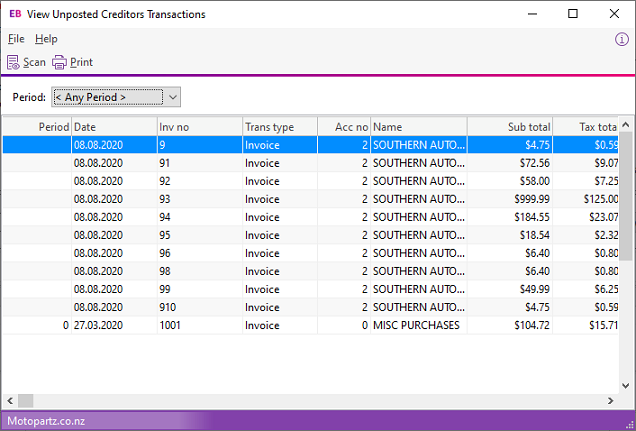
Task: Sort by the Date column header
Action: [x=114, y=127]
